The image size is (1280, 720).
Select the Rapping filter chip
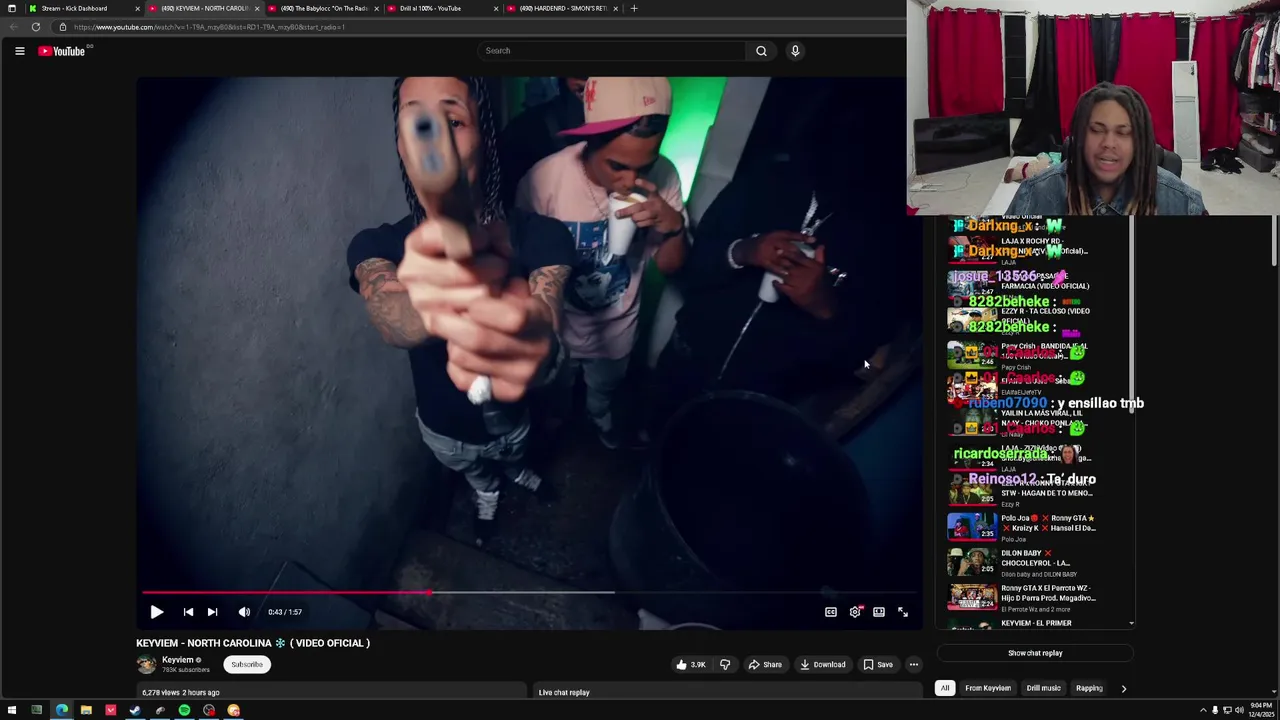pyautogui.click(x=1089, y=688)
